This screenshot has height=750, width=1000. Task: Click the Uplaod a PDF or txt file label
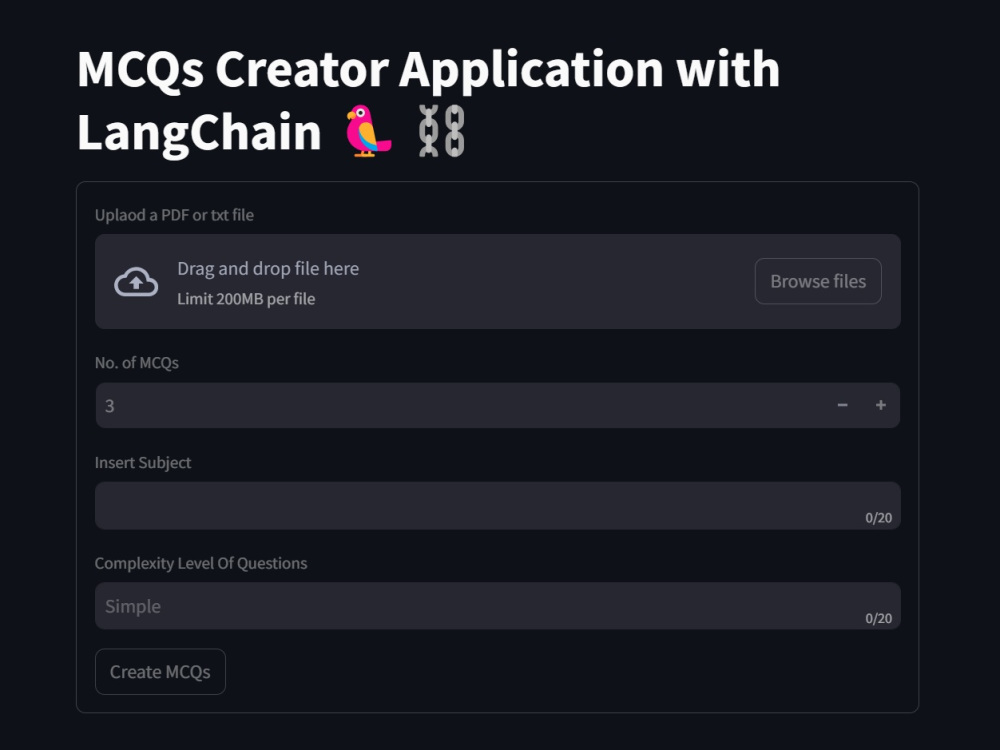(x=174, y=215)
